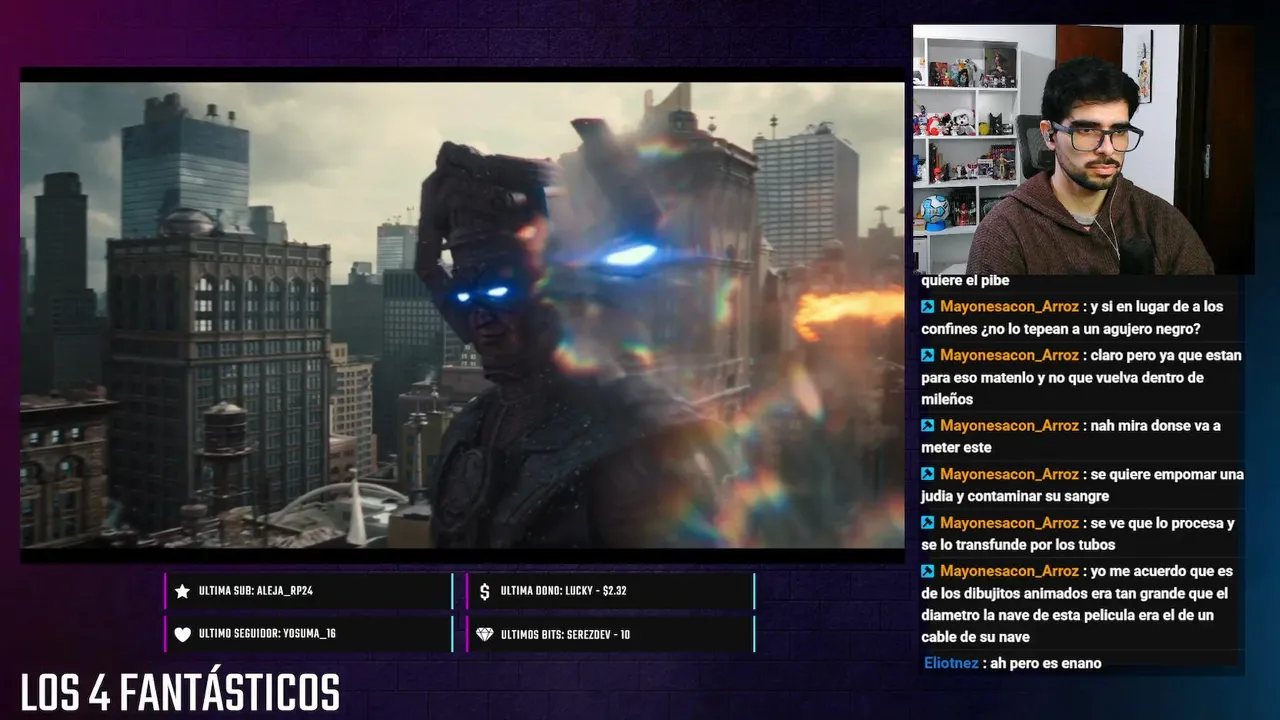Open Mayonesacon_Arroz's name on the "nah mira" message
This screenshot has height=720, width=1280.
[x=1009, y=426]
